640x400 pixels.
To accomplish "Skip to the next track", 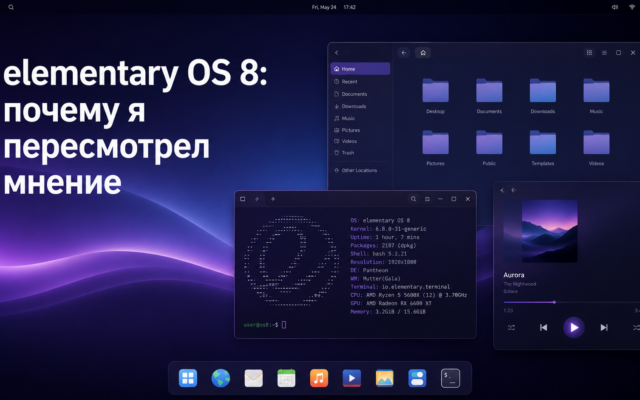I will [x=604, y=327].
